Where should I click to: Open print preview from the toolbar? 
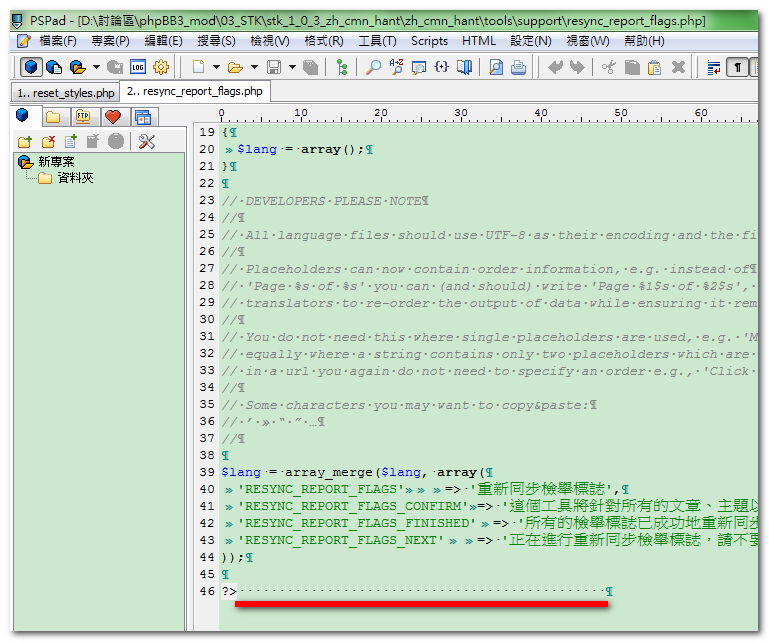coord(496,67)
